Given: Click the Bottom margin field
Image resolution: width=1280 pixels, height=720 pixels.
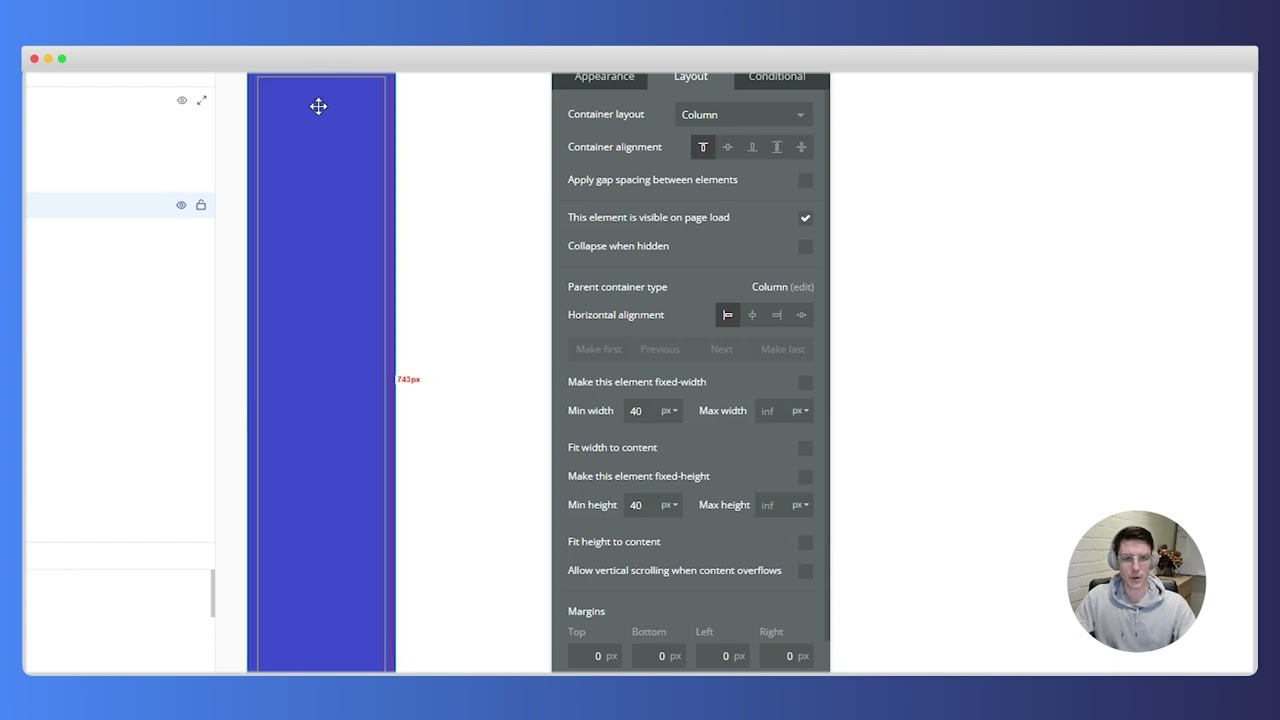Looking at the screenshot, I should coord(658,656).
